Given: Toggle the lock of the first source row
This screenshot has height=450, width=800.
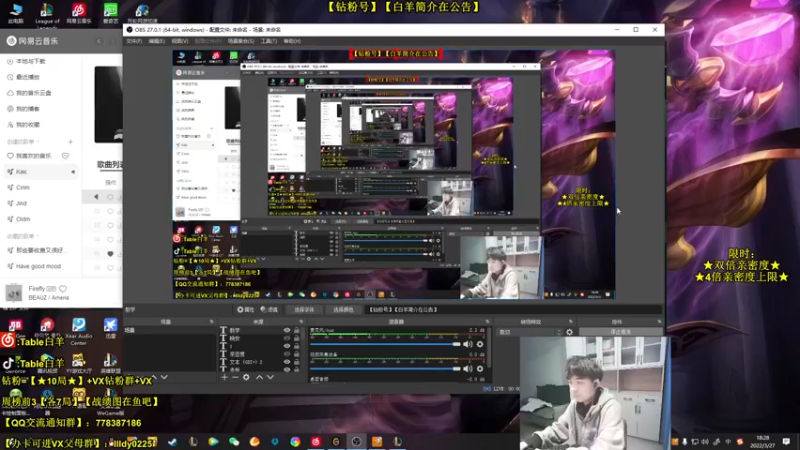Looking at the screenshot, I should pyautogui.click(x=296, y=331).
